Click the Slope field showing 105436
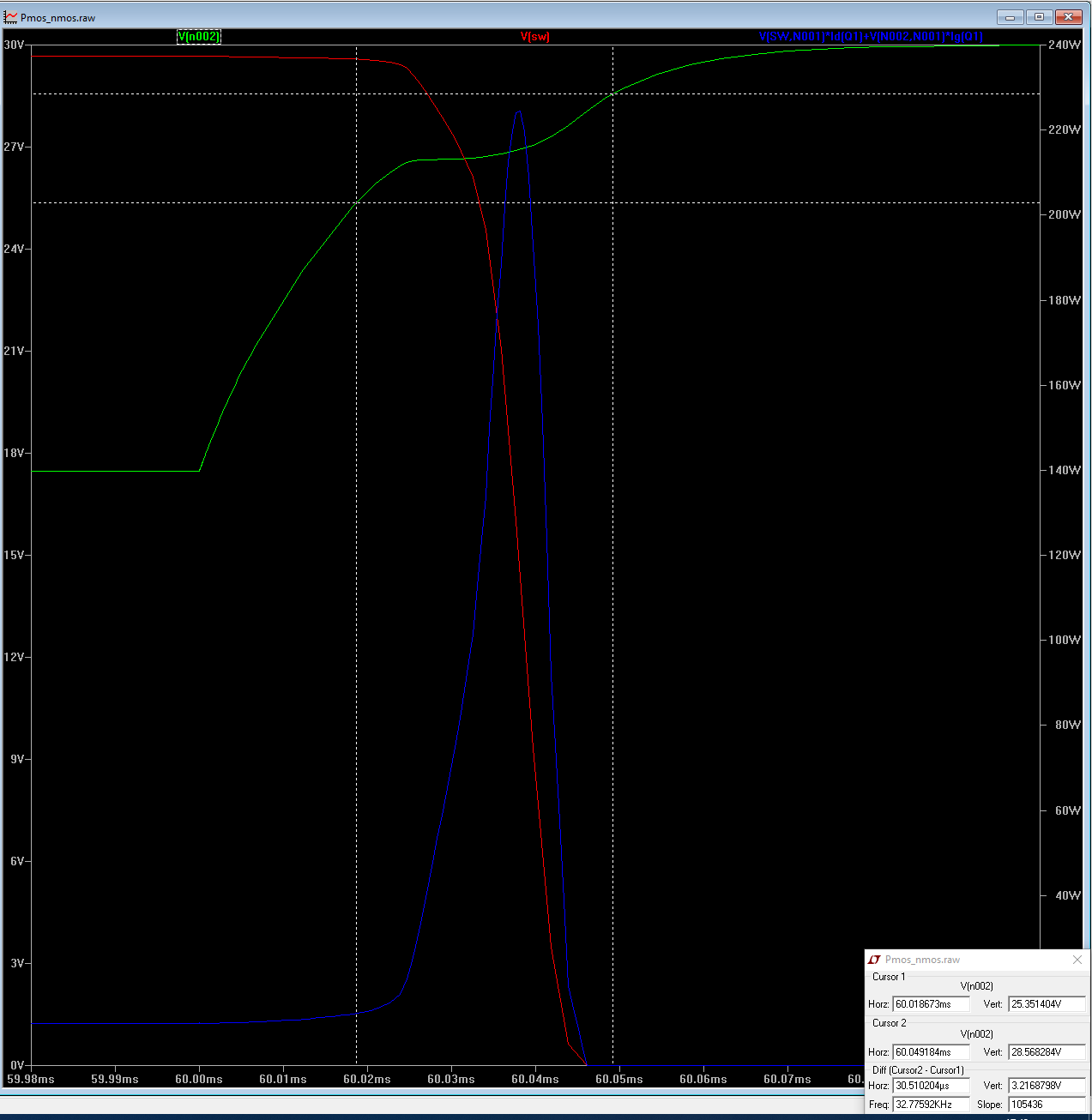Viewport: 1092px width, 1120px height. (x=1046, y=1105)
